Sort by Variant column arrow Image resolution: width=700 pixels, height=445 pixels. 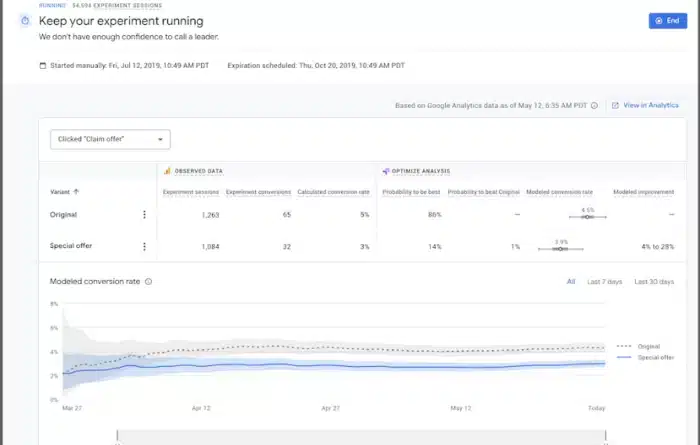77,191
